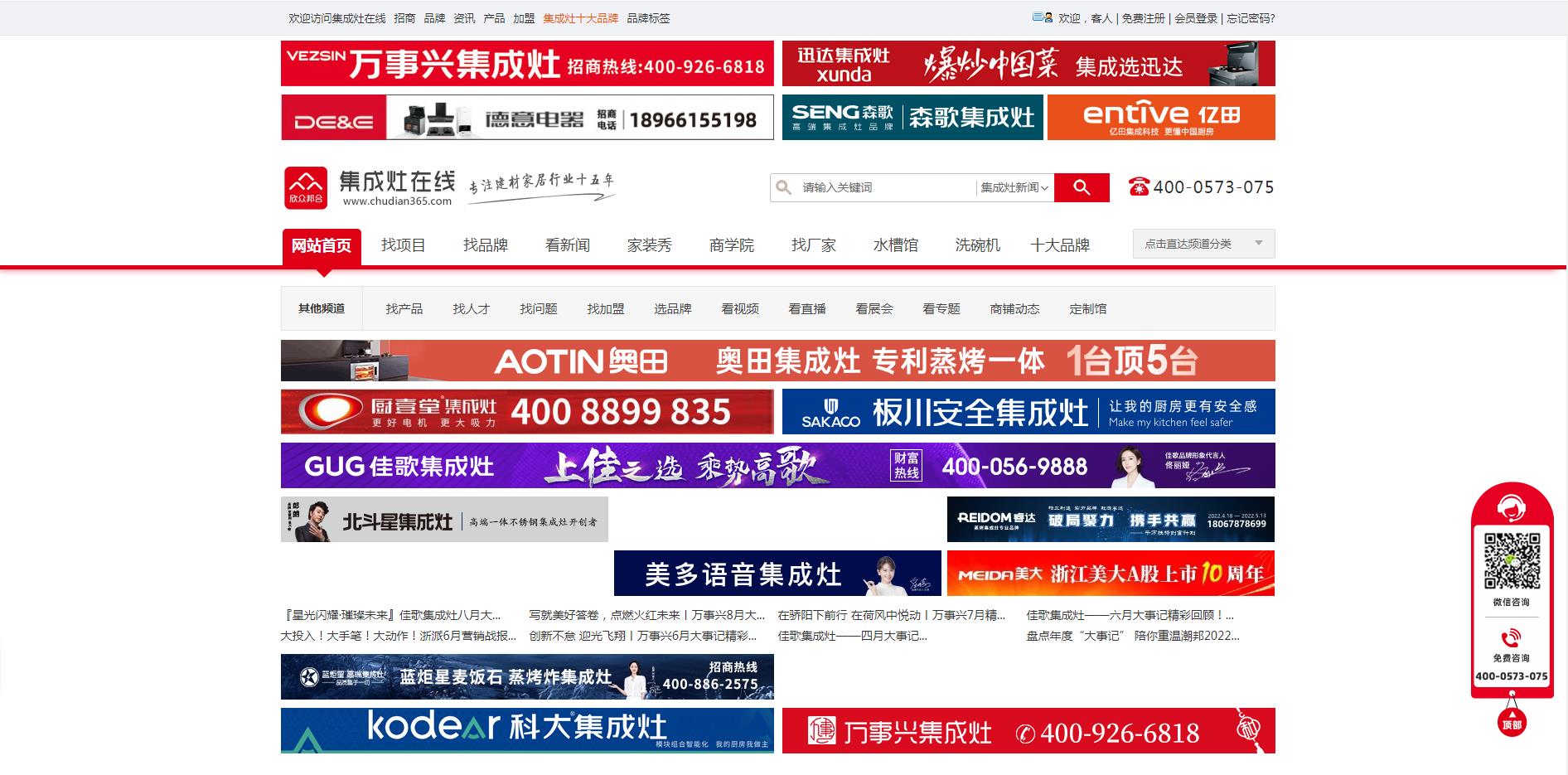
Task: Open the kodear 科大集成灶 banner
Action: [x=527, y=730]
